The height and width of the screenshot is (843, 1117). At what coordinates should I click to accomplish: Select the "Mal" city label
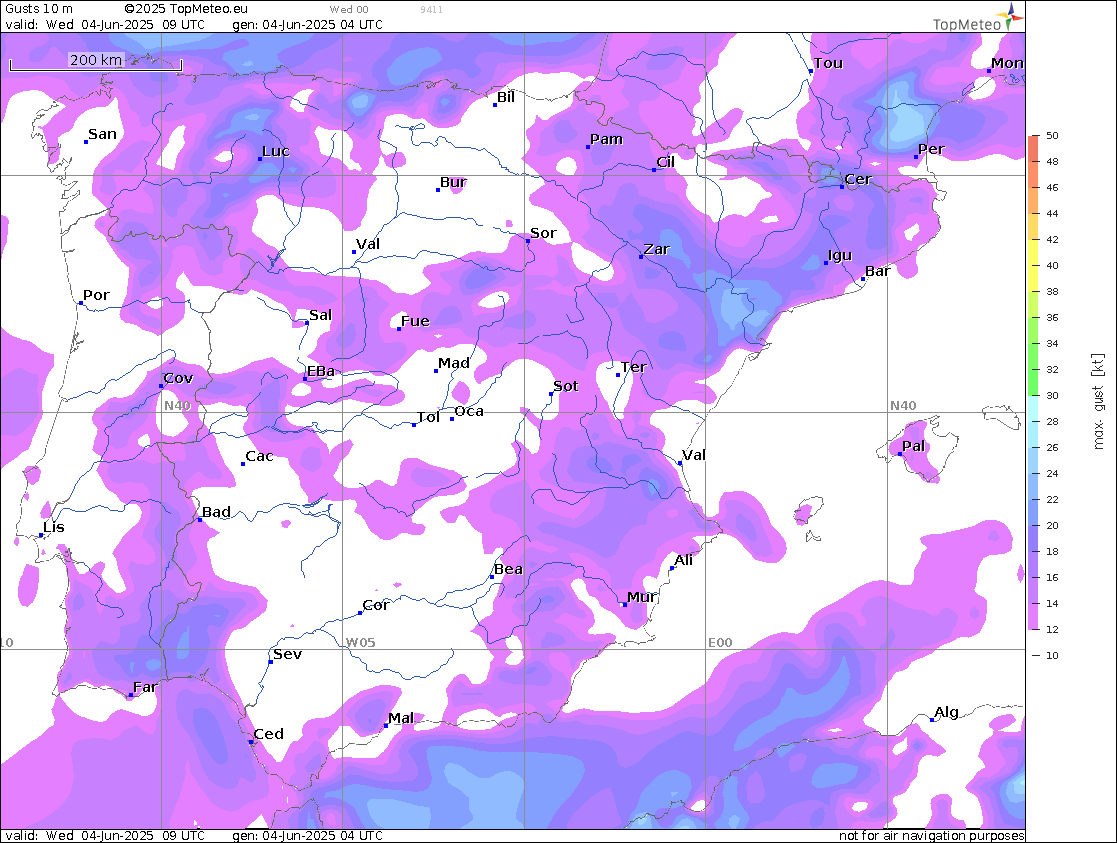(401, 718)
